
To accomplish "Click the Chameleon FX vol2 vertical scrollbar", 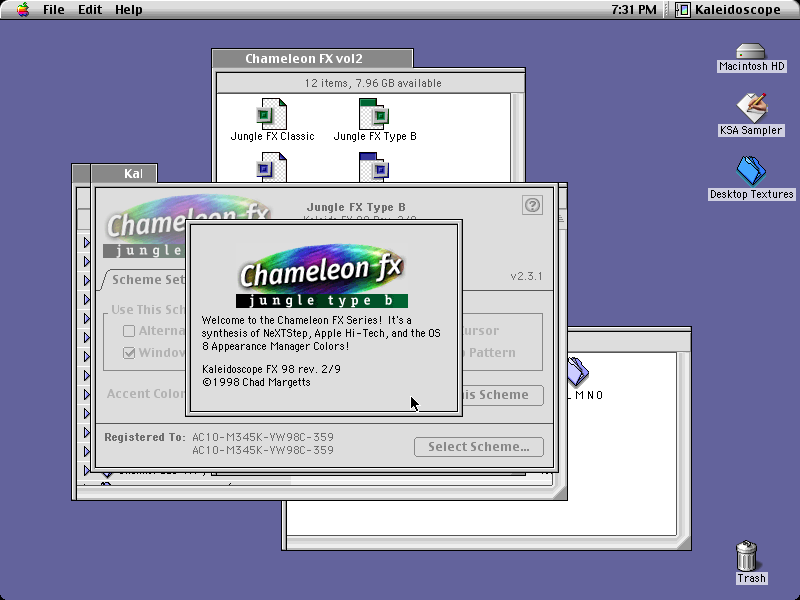I will (517, 137).
